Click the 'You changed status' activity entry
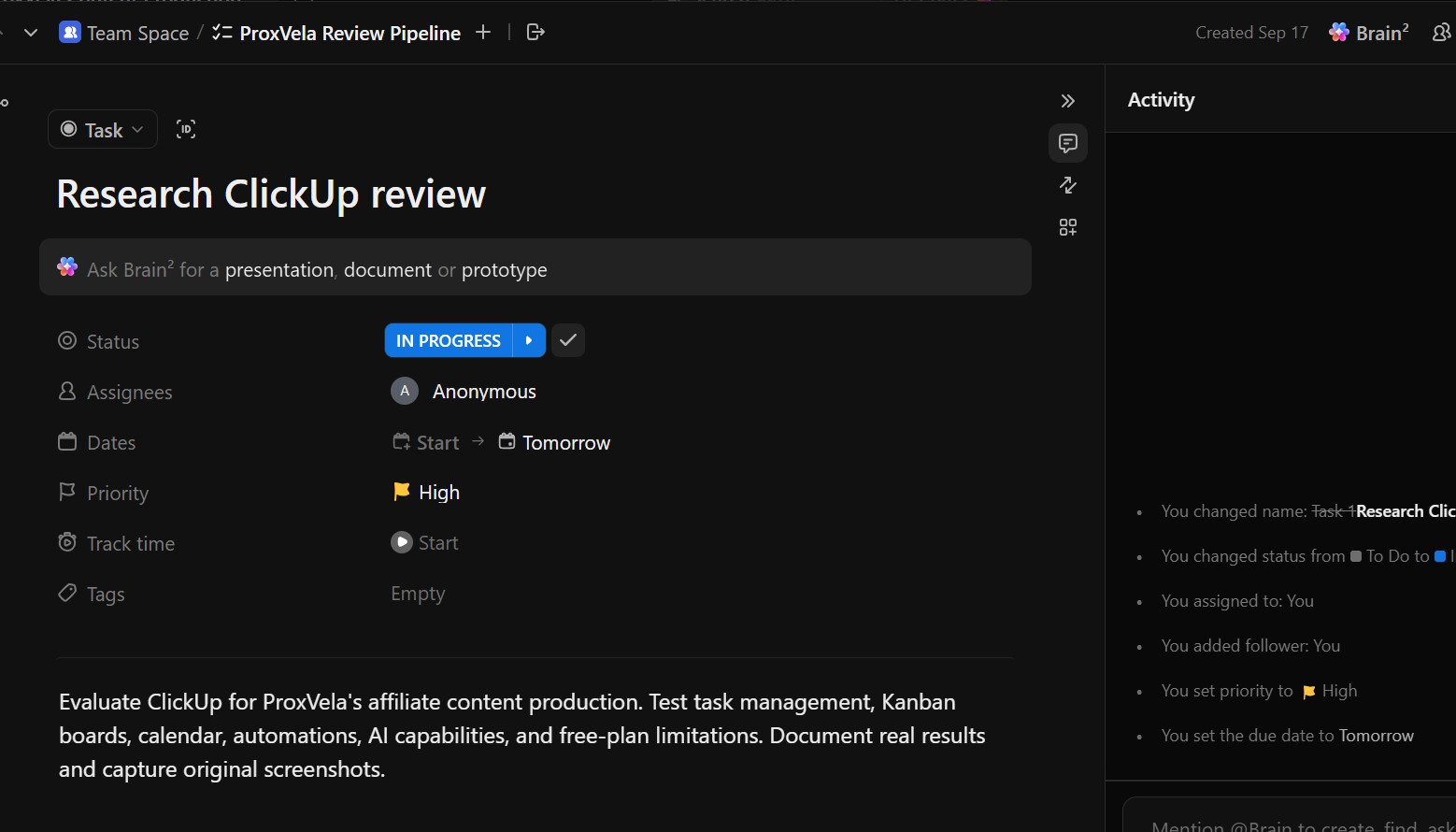Viewport: 1456px width, 832px height. click(x=1307, y=556)
